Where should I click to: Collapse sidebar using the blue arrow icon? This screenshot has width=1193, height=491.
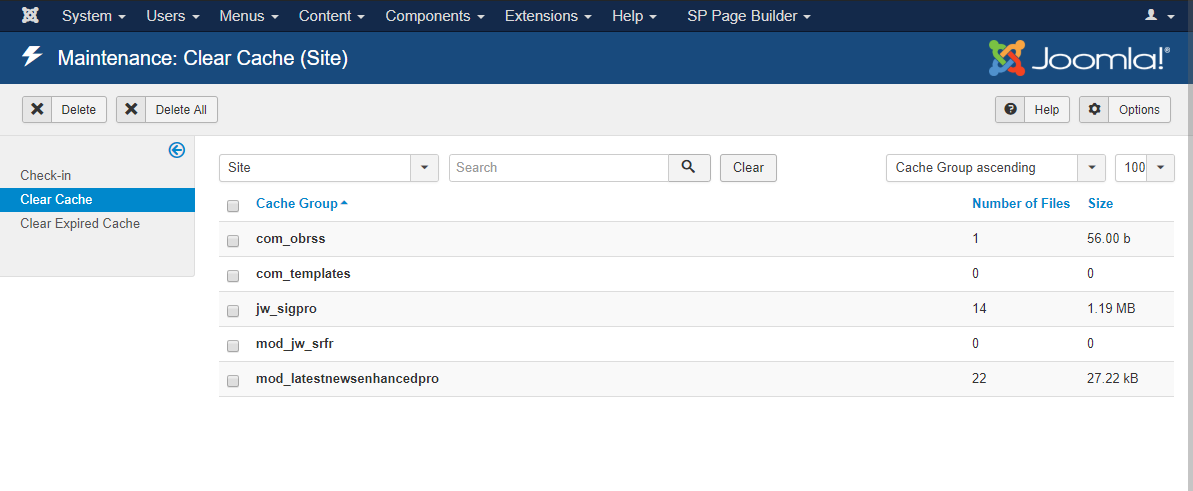click(177, 150)
